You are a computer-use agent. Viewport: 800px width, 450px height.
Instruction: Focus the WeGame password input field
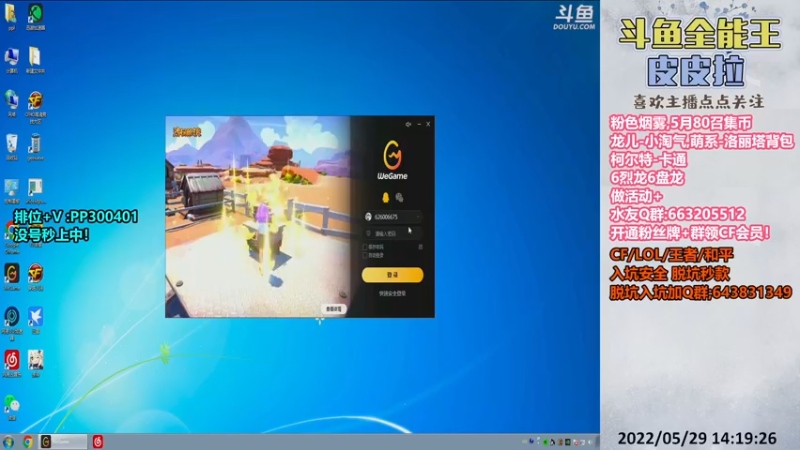click(x=392, y=233)
